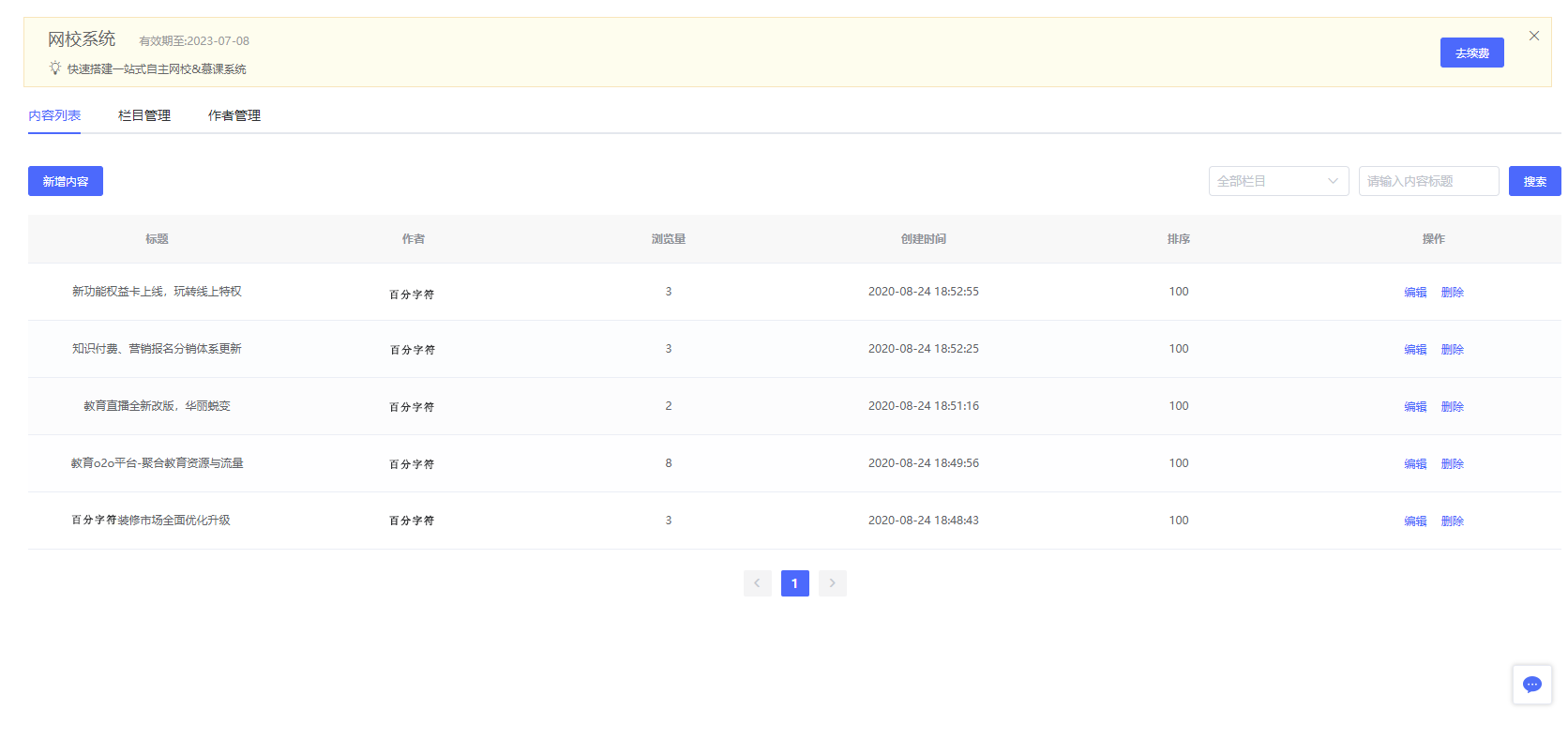Switch to the 作者管理 tab

[x=234, y=115]
